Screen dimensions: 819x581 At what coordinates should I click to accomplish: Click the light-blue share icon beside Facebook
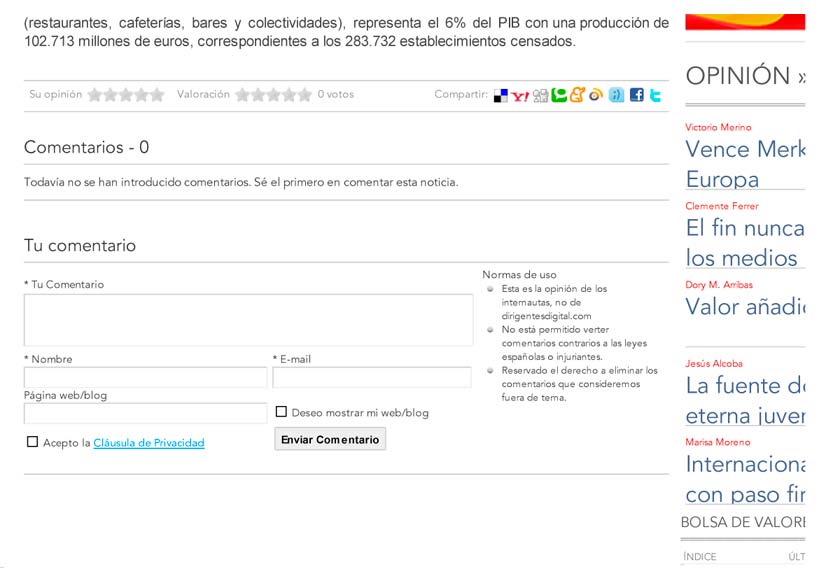pos(616,96)
